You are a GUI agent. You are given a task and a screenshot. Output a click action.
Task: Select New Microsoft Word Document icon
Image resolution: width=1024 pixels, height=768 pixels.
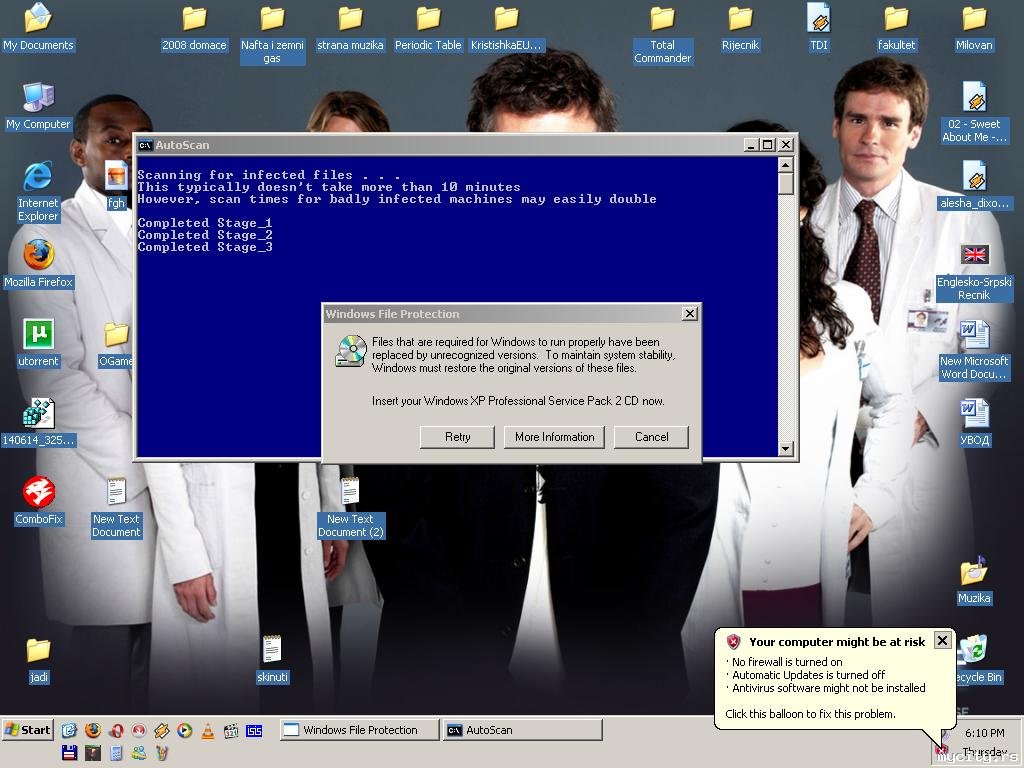coord(974,350)
